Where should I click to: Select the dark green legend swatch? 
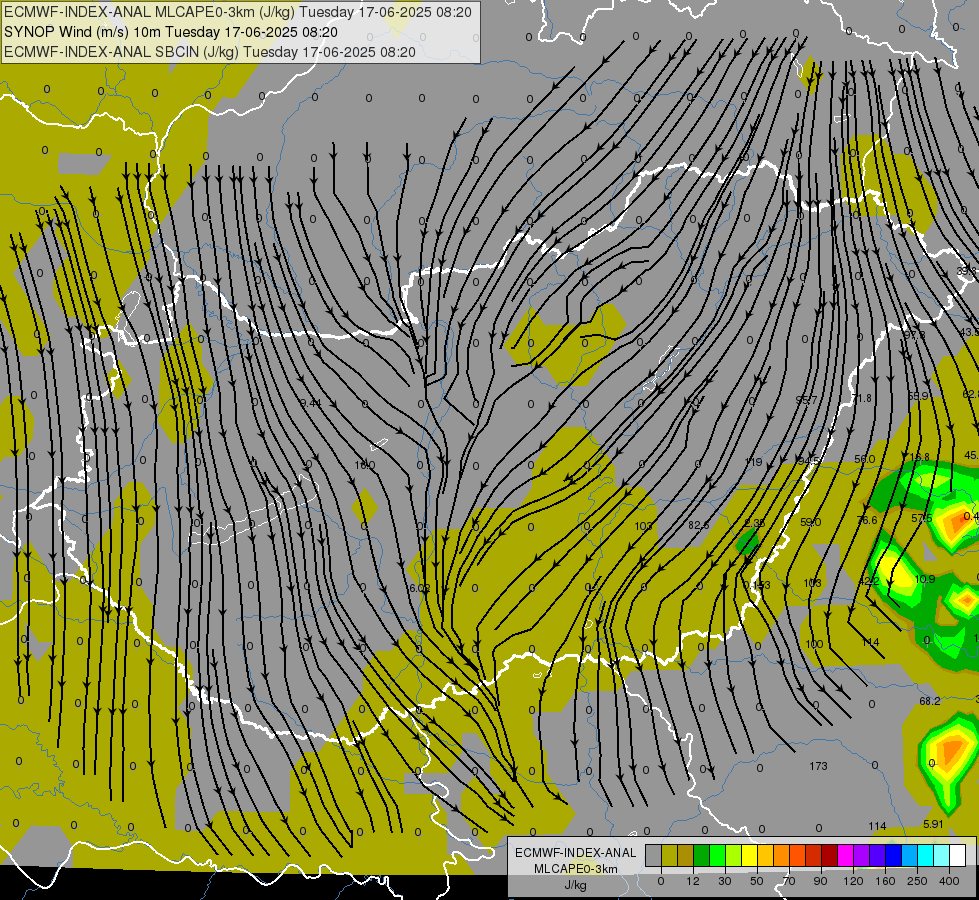pyautogui.click(x=702, y=855)
